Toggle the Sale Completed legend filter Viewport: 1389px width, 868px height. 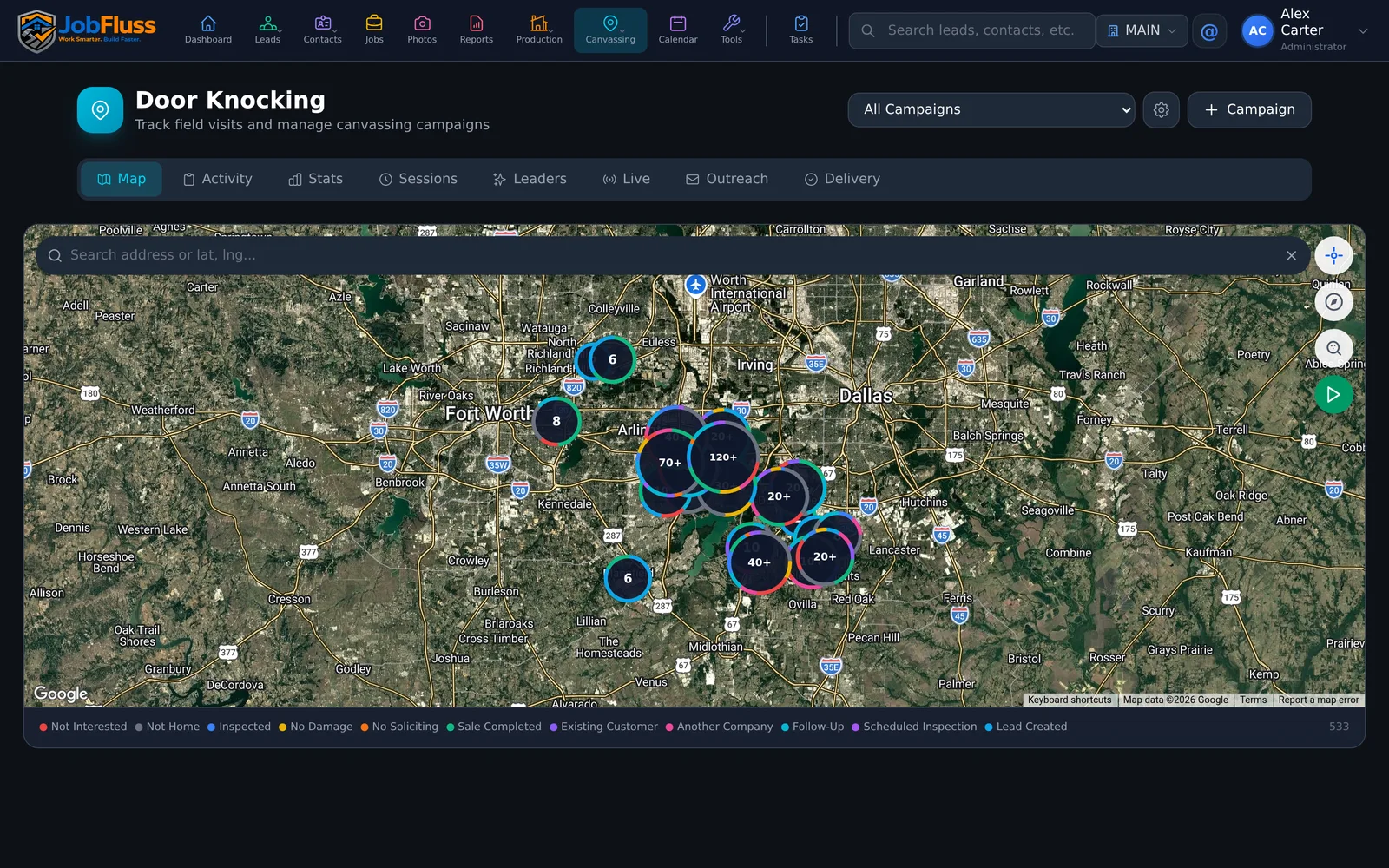[x=494, y=727]
